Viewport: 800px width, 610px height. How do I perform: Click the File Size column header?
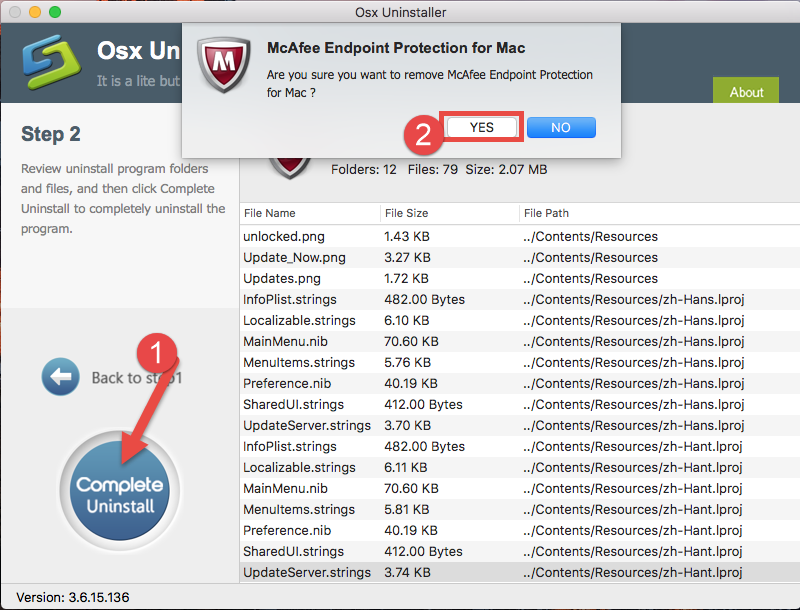(402, 214)
